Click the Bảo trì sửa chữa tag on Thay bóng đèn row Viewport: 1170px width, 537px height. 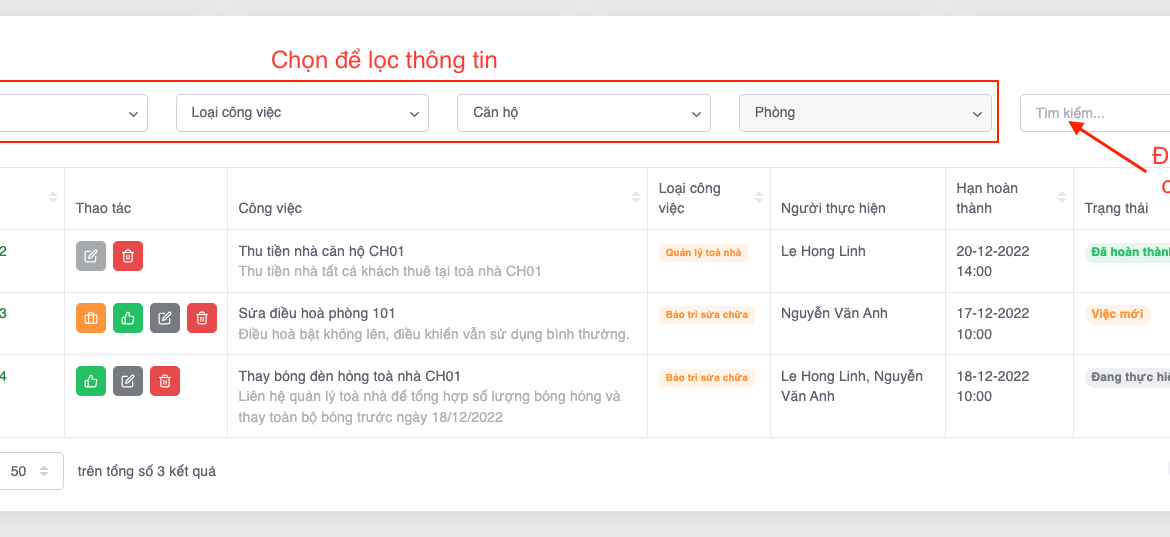[706, 378]
